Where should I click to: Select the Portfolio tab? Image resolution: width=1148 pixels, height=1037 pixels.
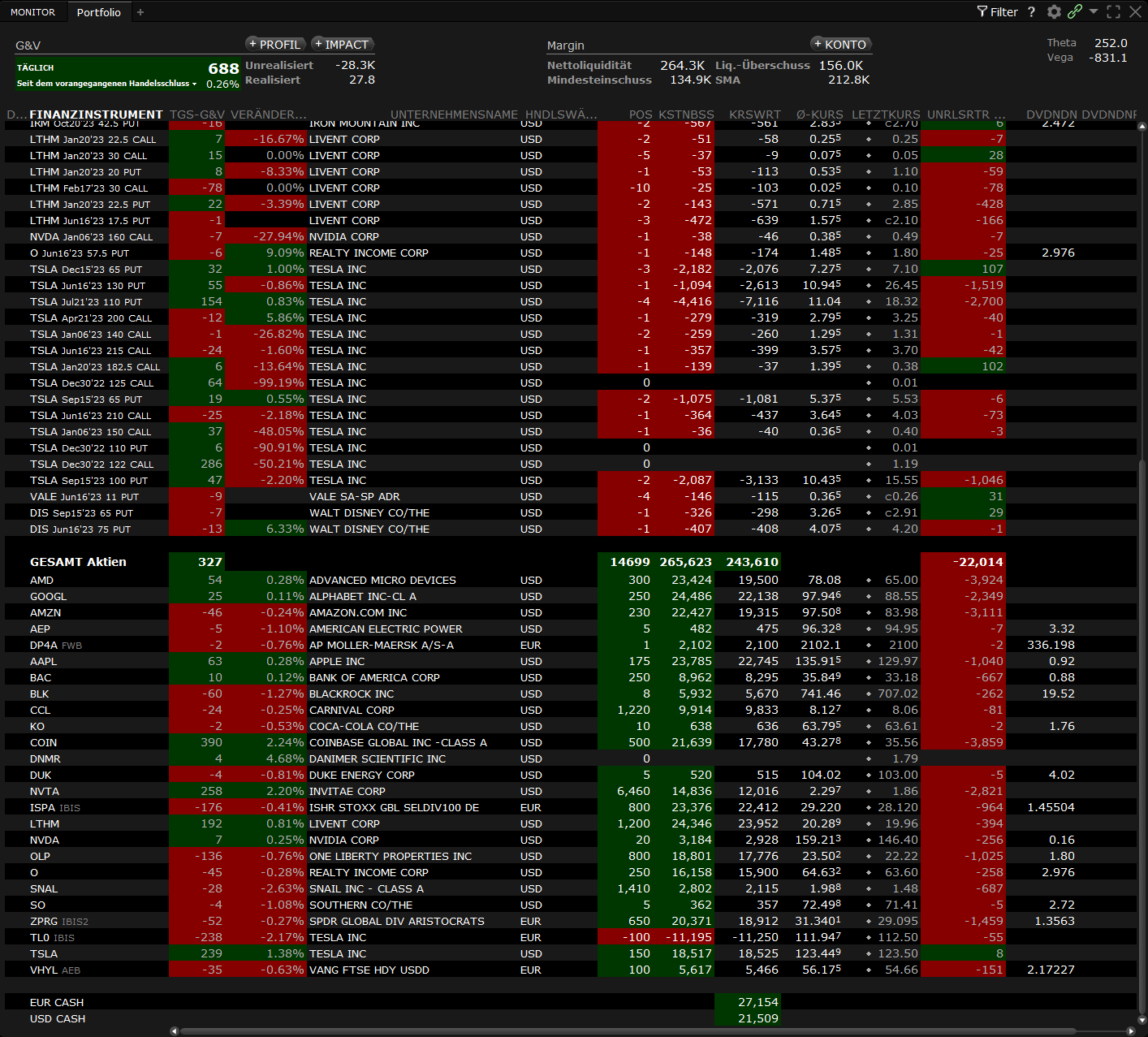coord(98,12)
